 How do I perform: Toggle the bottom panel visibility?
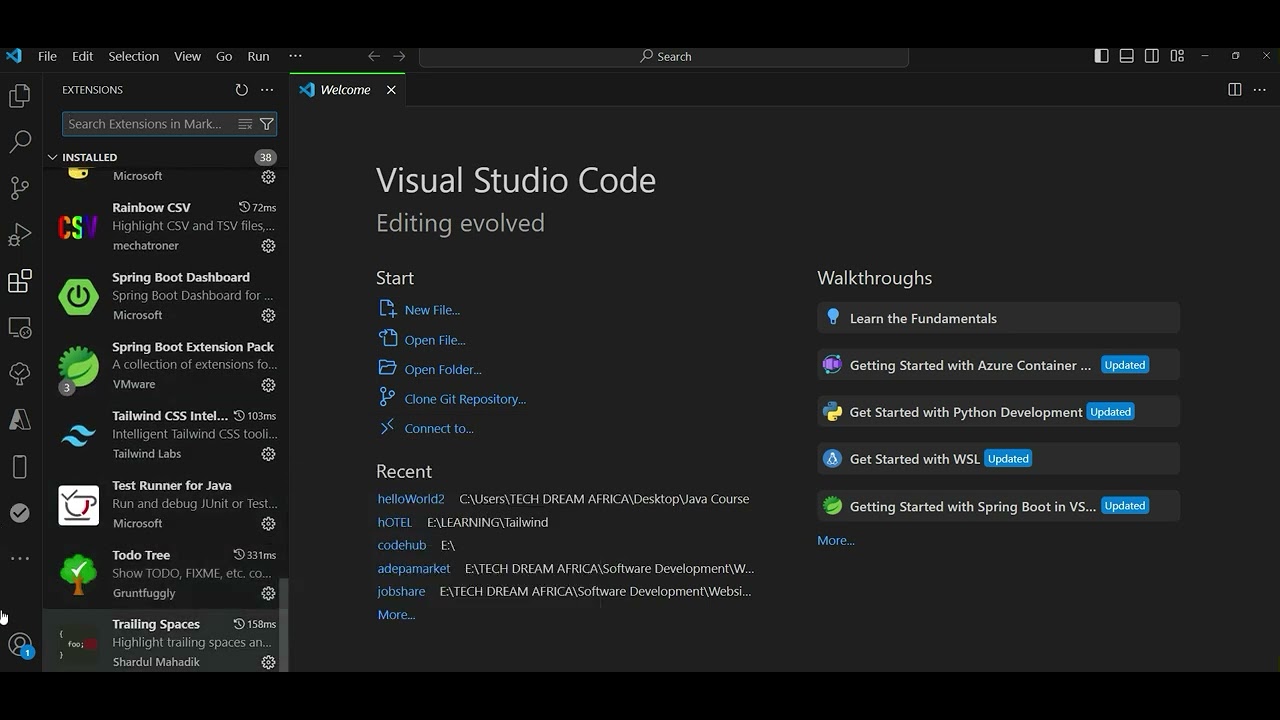(1126, 57)
